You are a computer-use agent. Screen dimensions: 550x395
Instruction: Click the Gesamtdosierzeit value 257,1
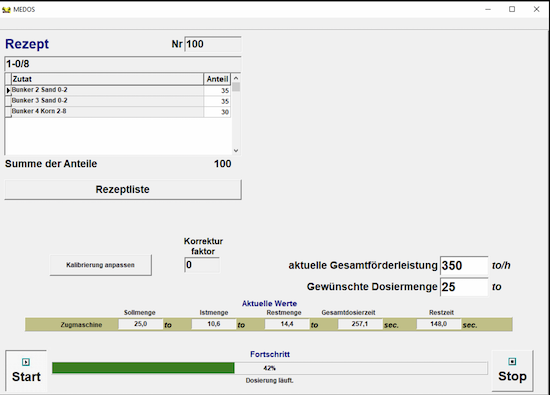[360, 324]
